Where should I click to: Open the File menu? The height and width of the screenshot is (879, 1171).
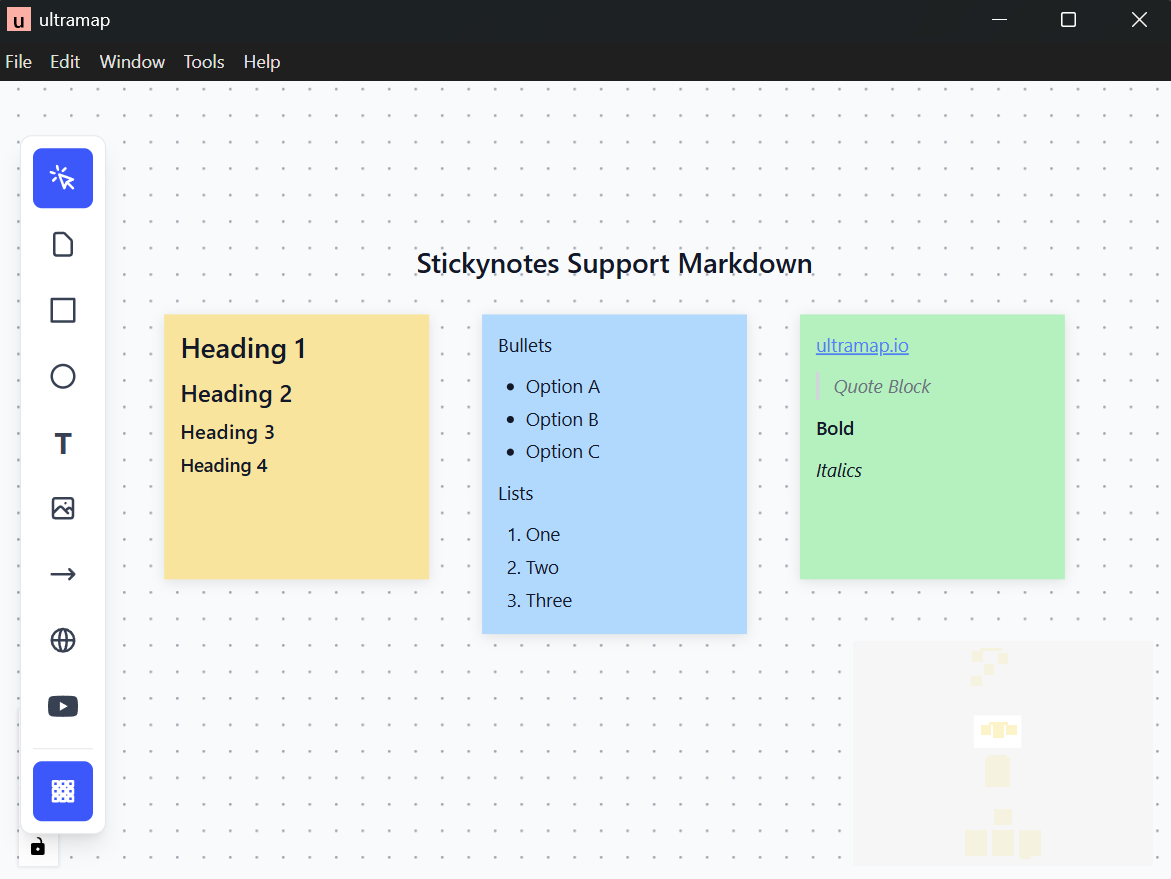pyautogui.click(x=19, y=62)
